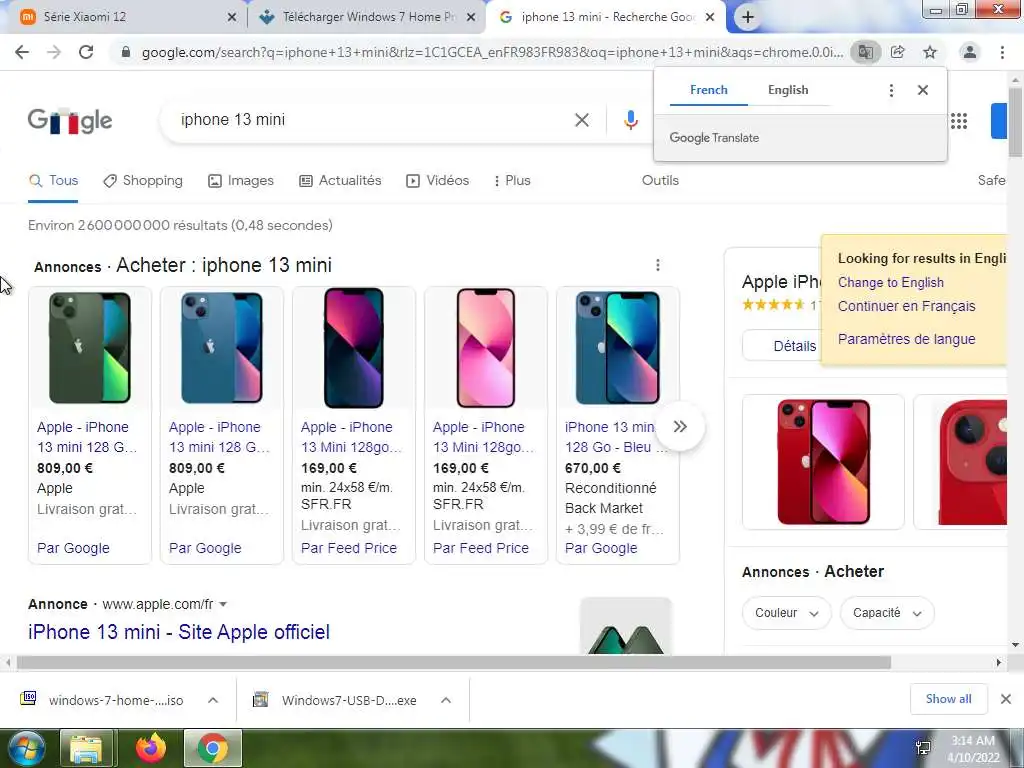Open the Capacité filter dropdown
The height and width of the screenshot is (768, 1024).
pos(887,613)
